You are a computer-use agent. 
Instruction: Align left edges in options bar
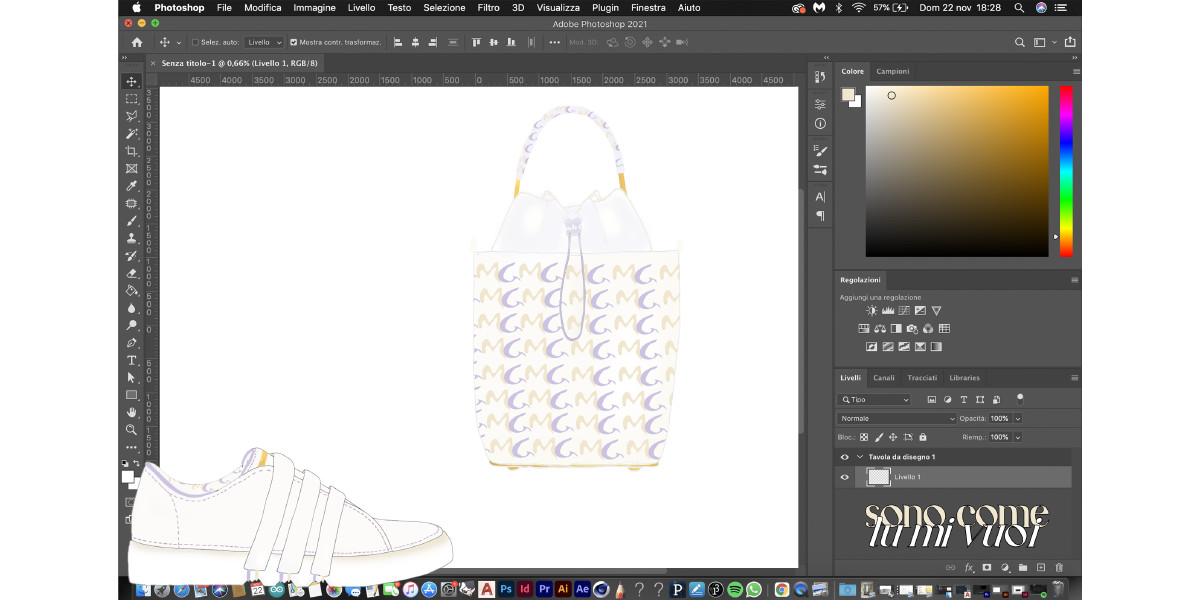(398, 43)
